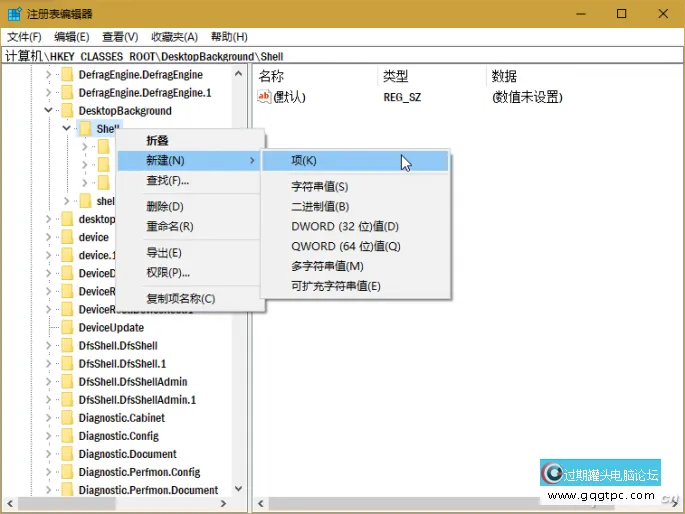
Task: Open the 查看(V) menu
Action: (120, 37)
